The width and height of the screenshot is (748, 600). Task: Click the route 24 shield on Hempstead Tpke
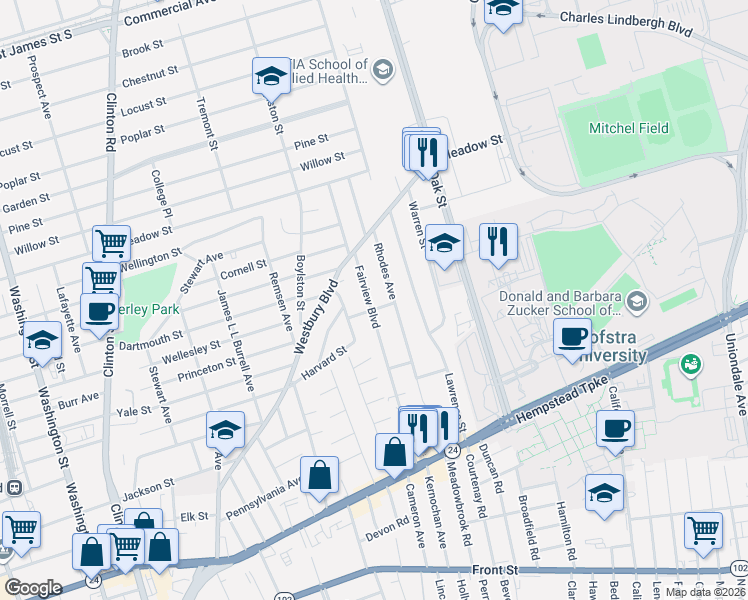453,450
